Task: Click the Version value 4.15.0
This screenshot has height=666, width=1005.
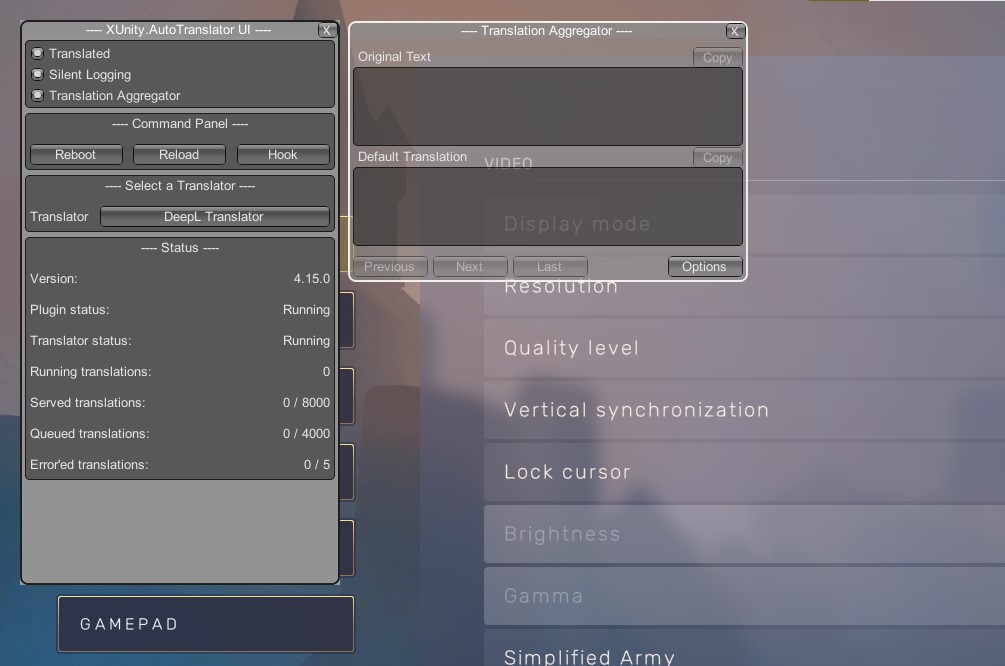Action: [311, 279]
